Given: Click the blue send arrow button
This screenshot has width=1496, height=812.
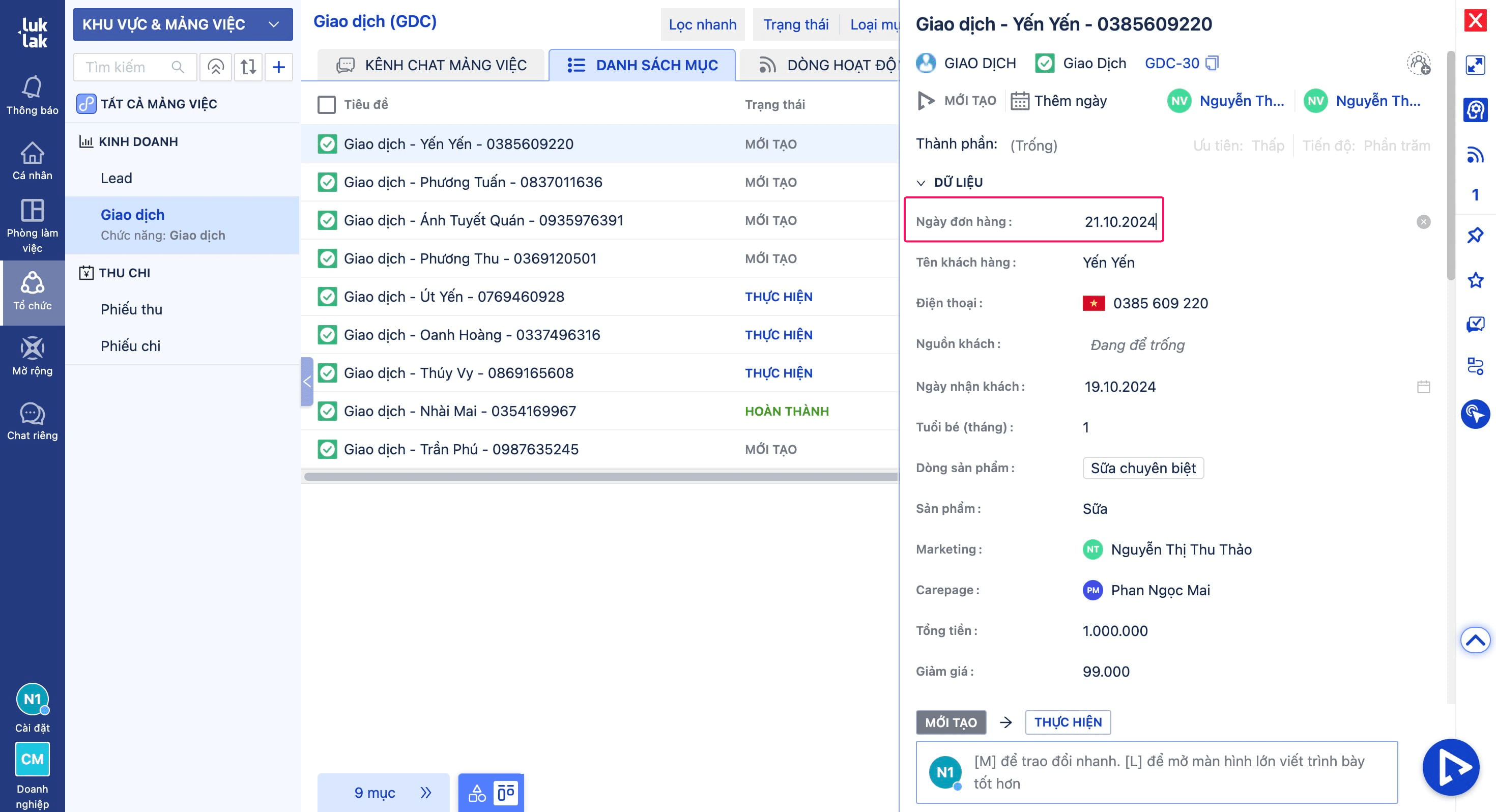Looking at the screenshot, I should [1450, 767].
